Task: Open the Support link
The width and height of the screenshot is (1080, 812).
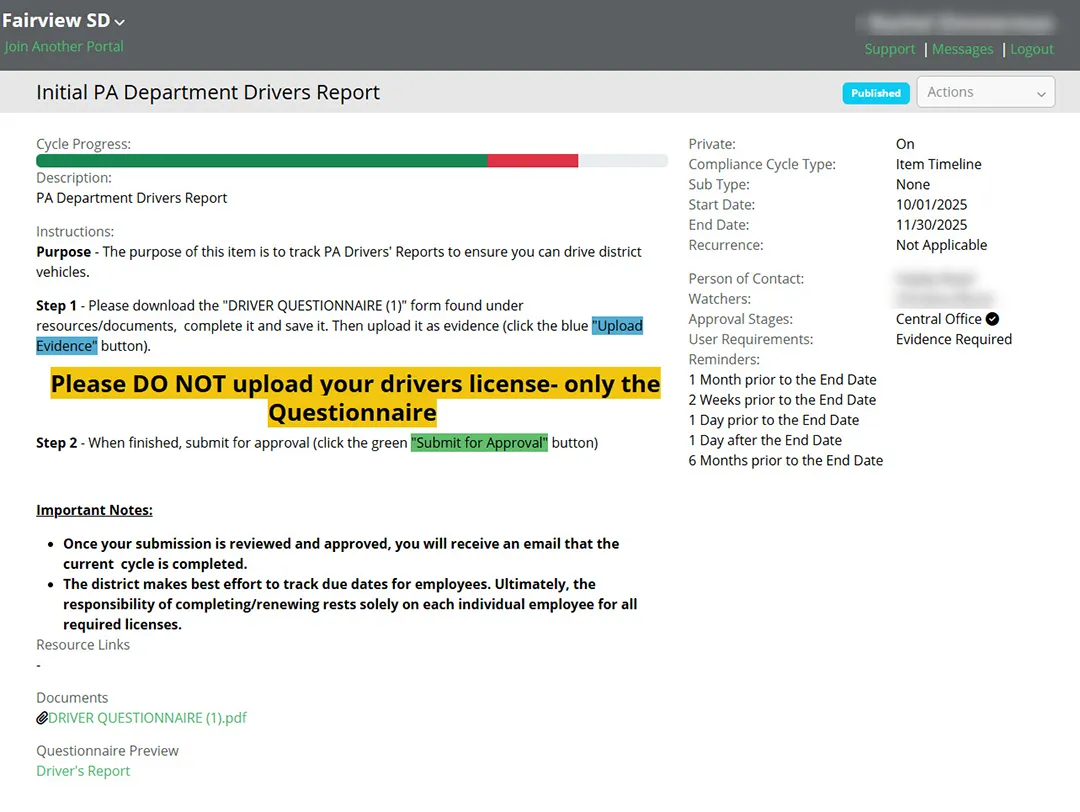Action: pyautogui.click(x=889, y=50)
